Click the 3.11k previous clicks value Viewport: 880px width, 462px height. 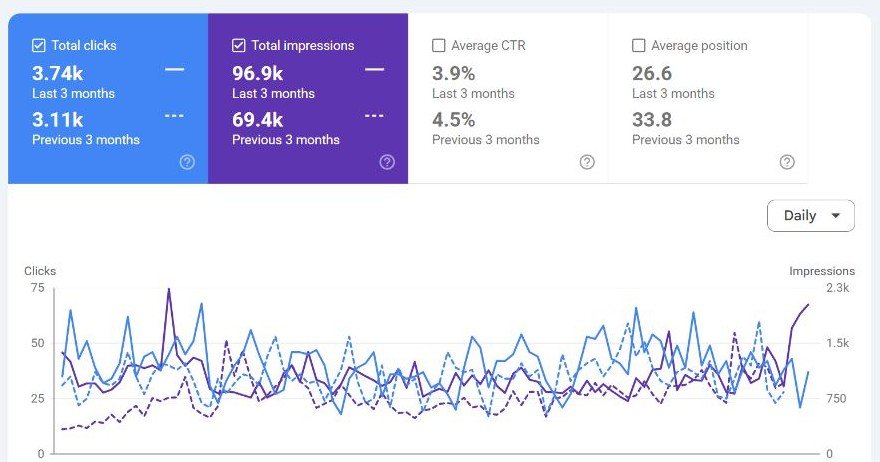point(58,120)
